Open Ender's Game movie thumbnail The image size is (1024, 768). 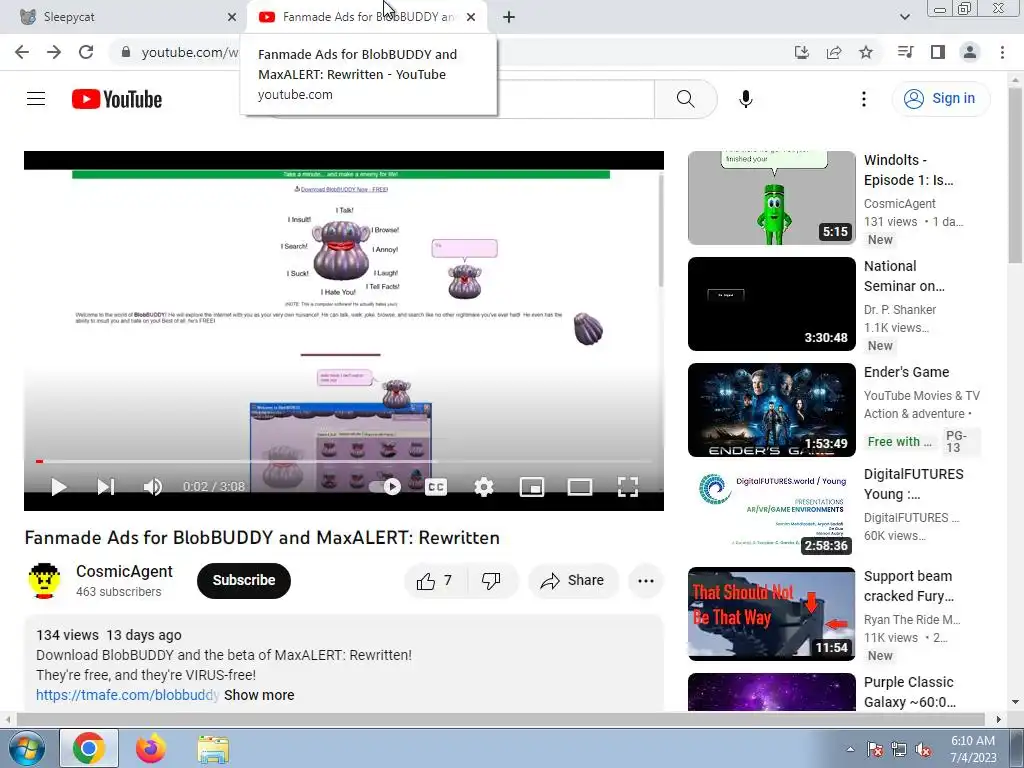771,409
